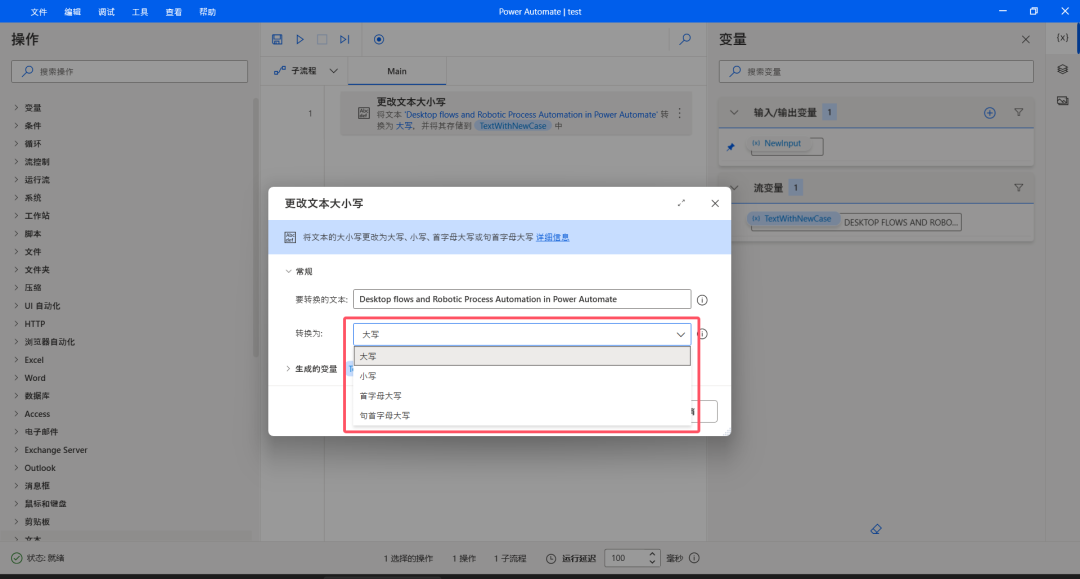This screenshot has width=1080, height=579.
Task: Click the Run next action icon
Action: (344, 39)
